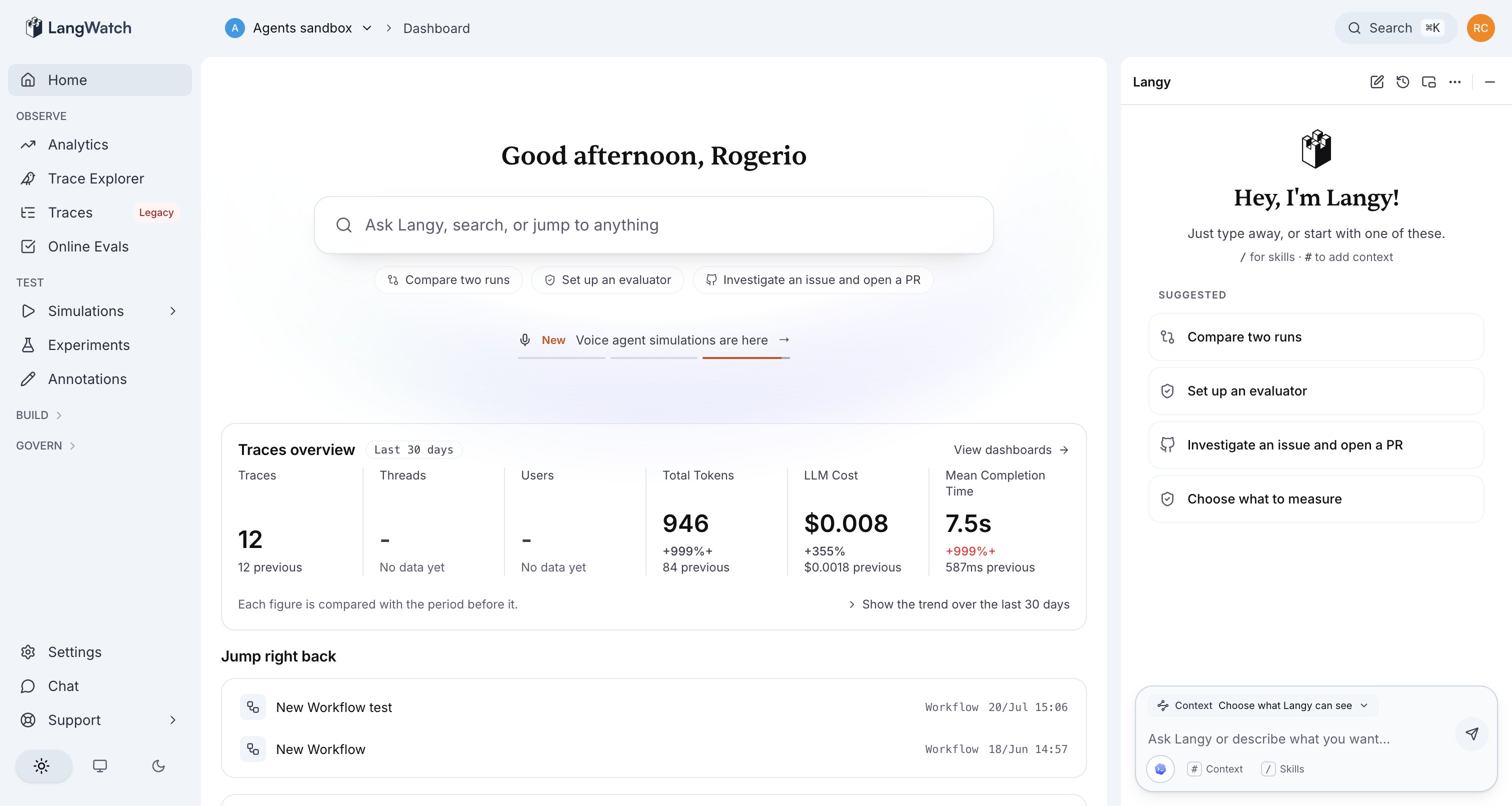Click the Dashboard breadcrumb

pyautogui.click(x=436, y=28)
